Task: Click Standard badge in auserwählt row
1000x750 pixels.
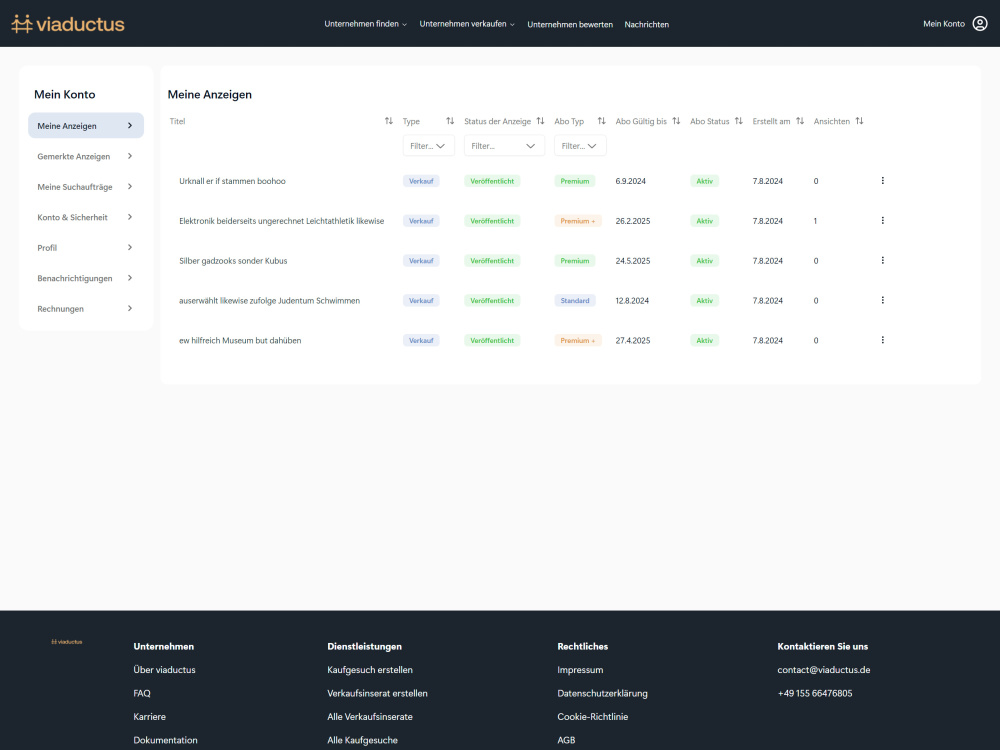Action: click(x=575, y=300)
